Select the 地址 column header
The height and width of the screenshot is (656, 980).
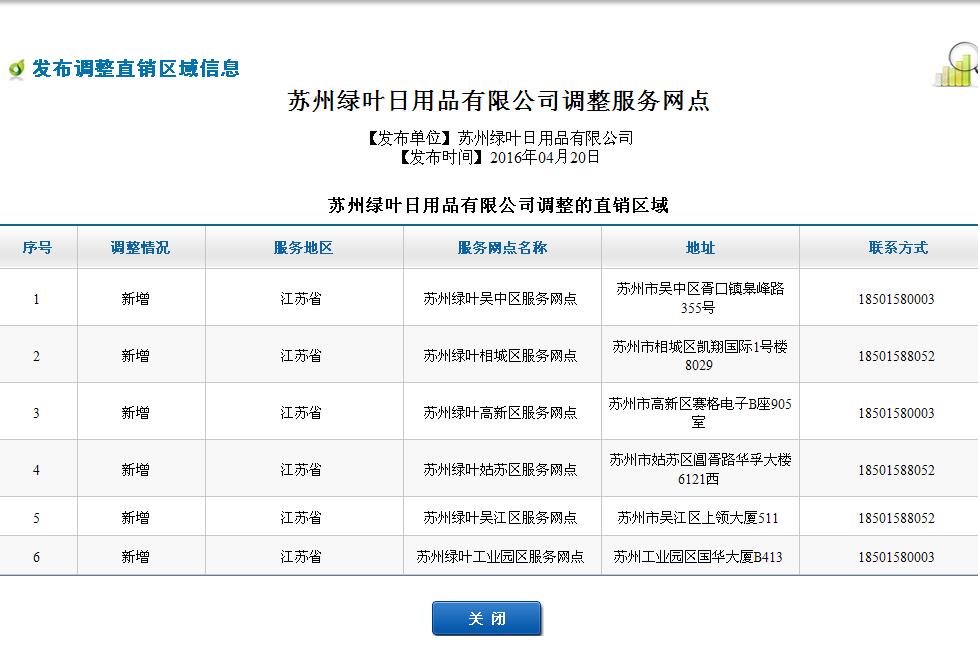point(700,248)
